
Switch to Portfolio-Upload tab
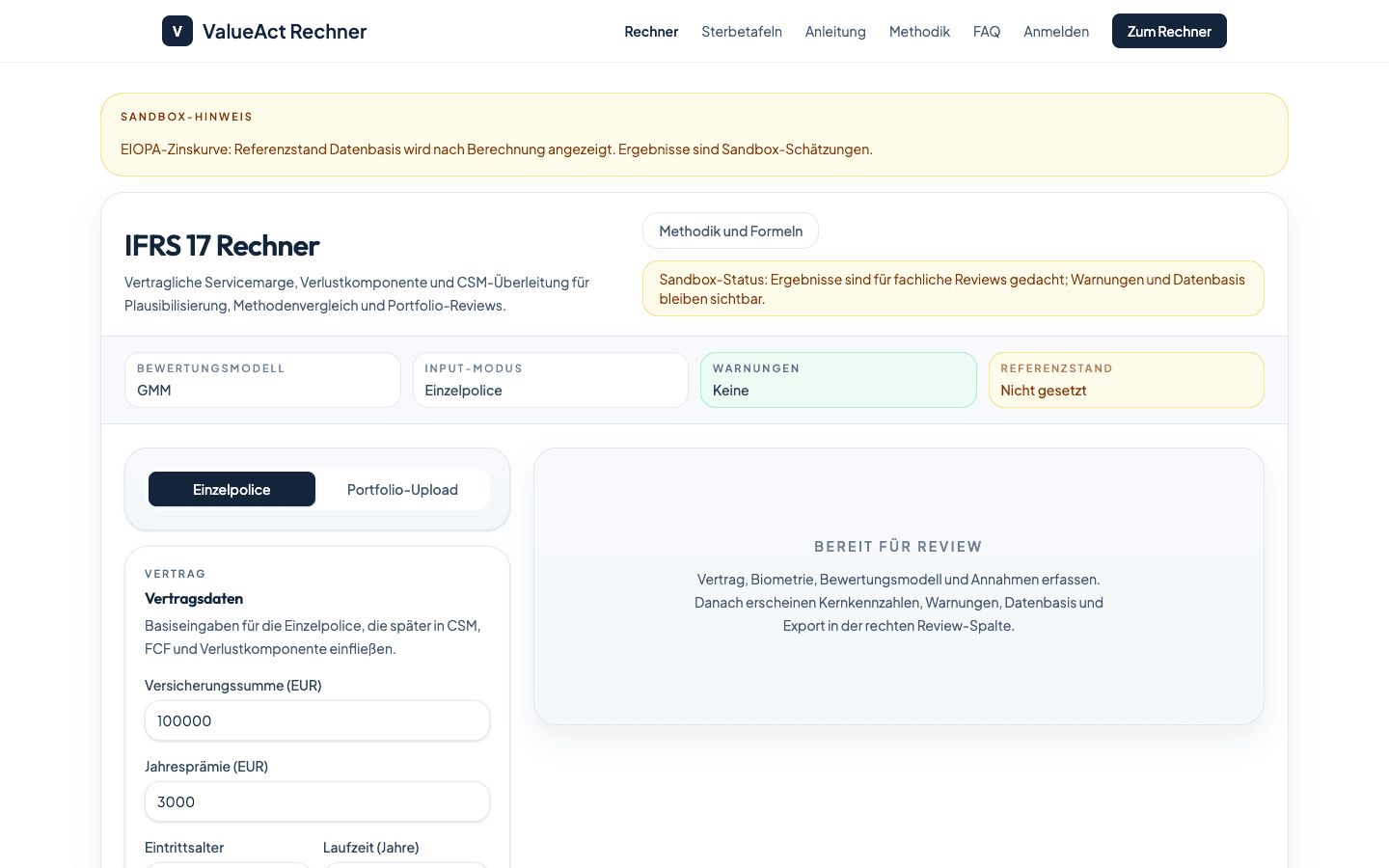pyautogui.click(x=402, y=489)
